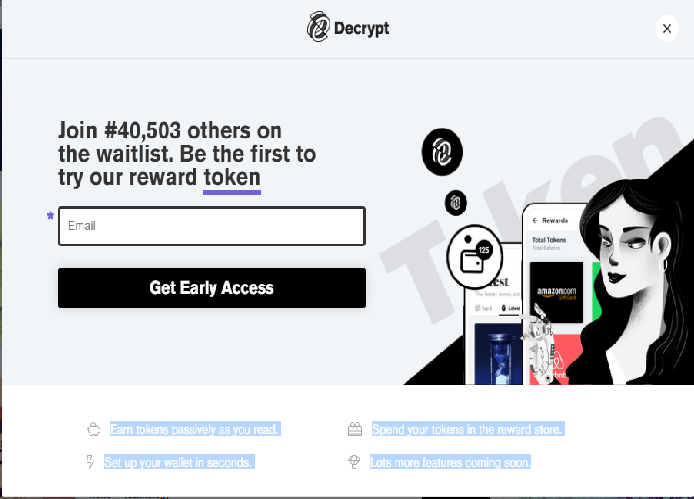The image size is (694, 499).
Task: Click the small Decrypt token coin
Action: [x=455, y=203]
